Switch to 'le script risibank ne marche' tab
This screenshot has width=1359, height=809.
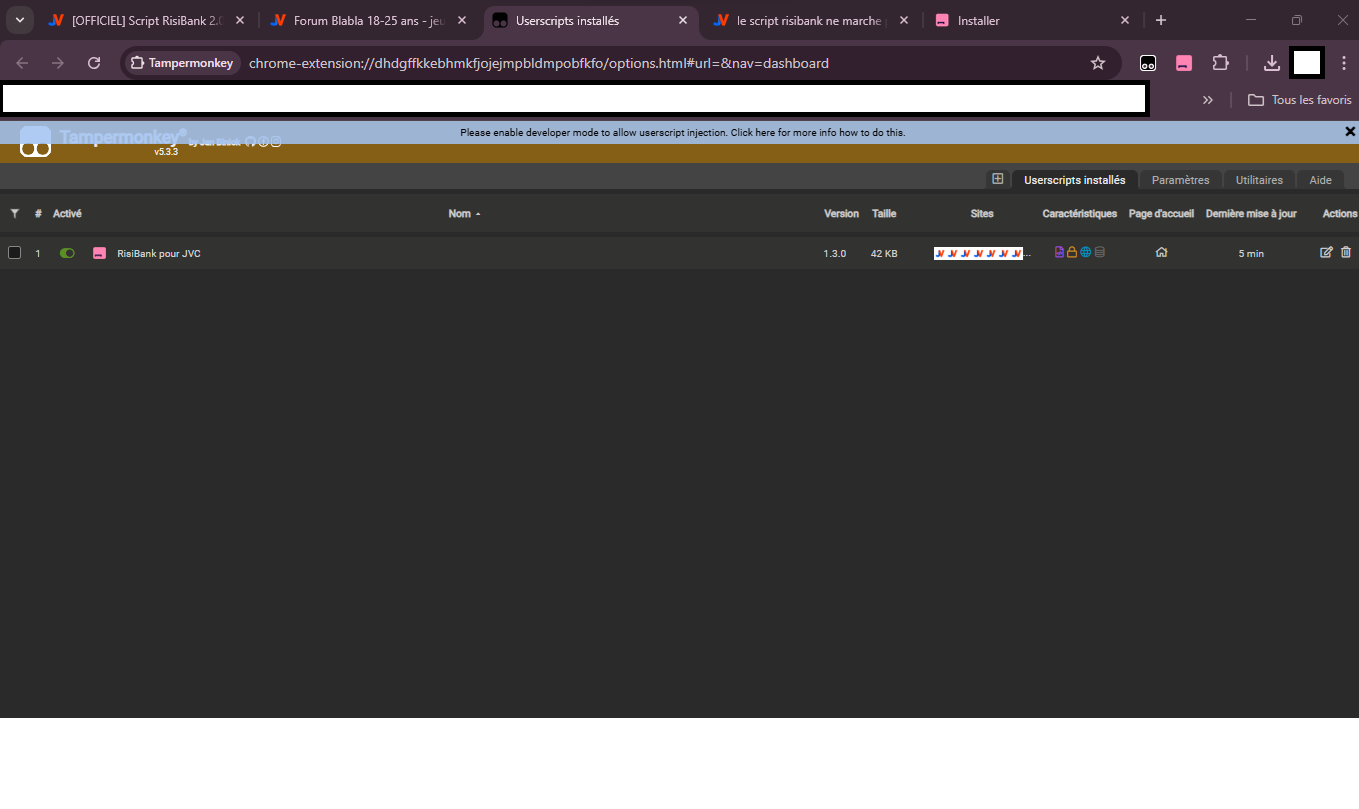click(x=811, y=20)
